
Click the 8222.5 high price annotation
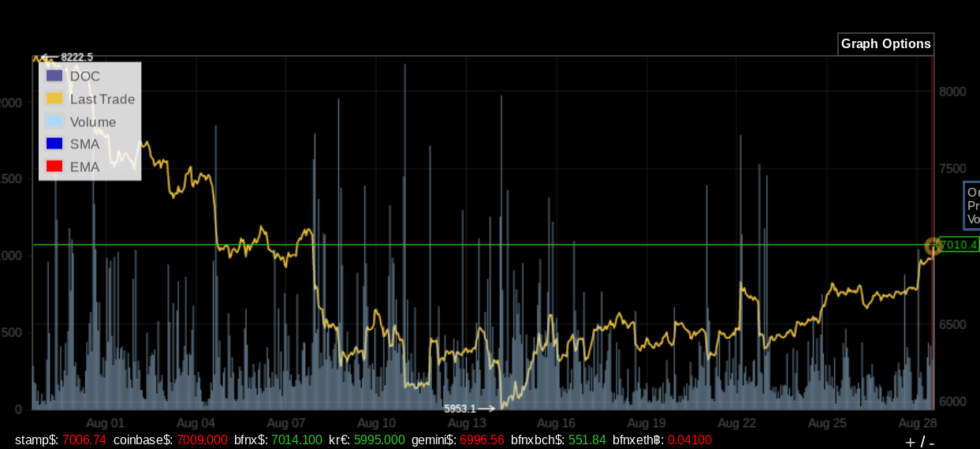[76, 58]
